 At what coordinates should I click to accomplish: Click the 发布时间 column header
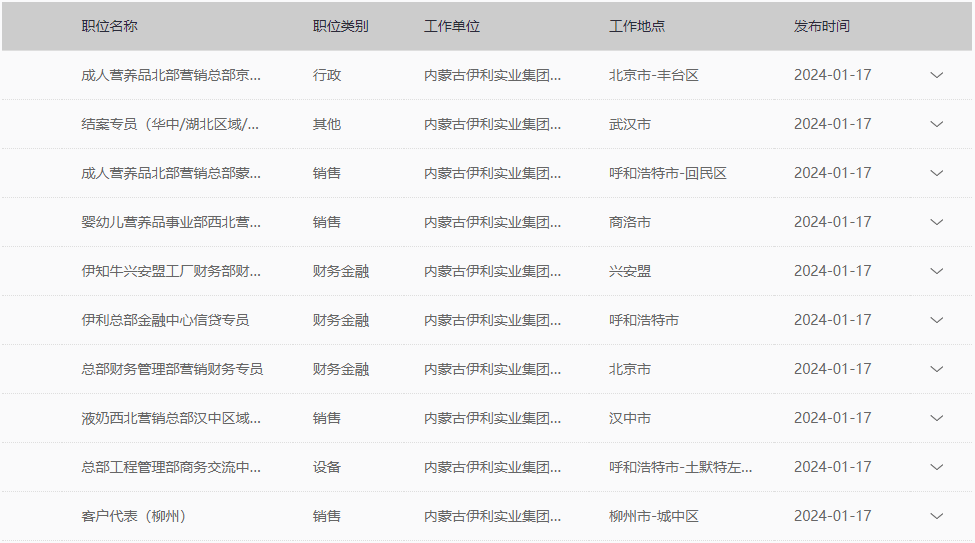coord(822,26)
